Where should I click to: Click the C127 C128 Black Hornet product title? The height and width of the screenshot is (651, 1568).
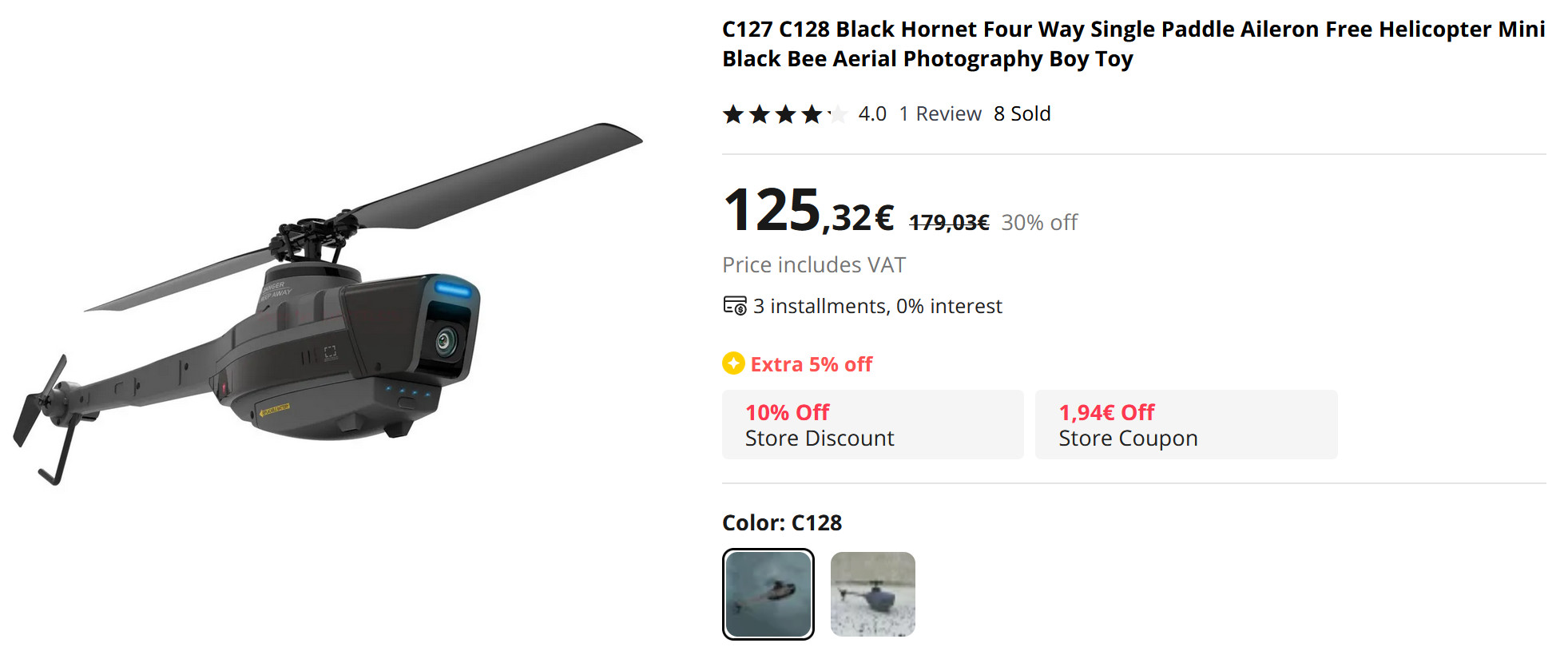1133,44
